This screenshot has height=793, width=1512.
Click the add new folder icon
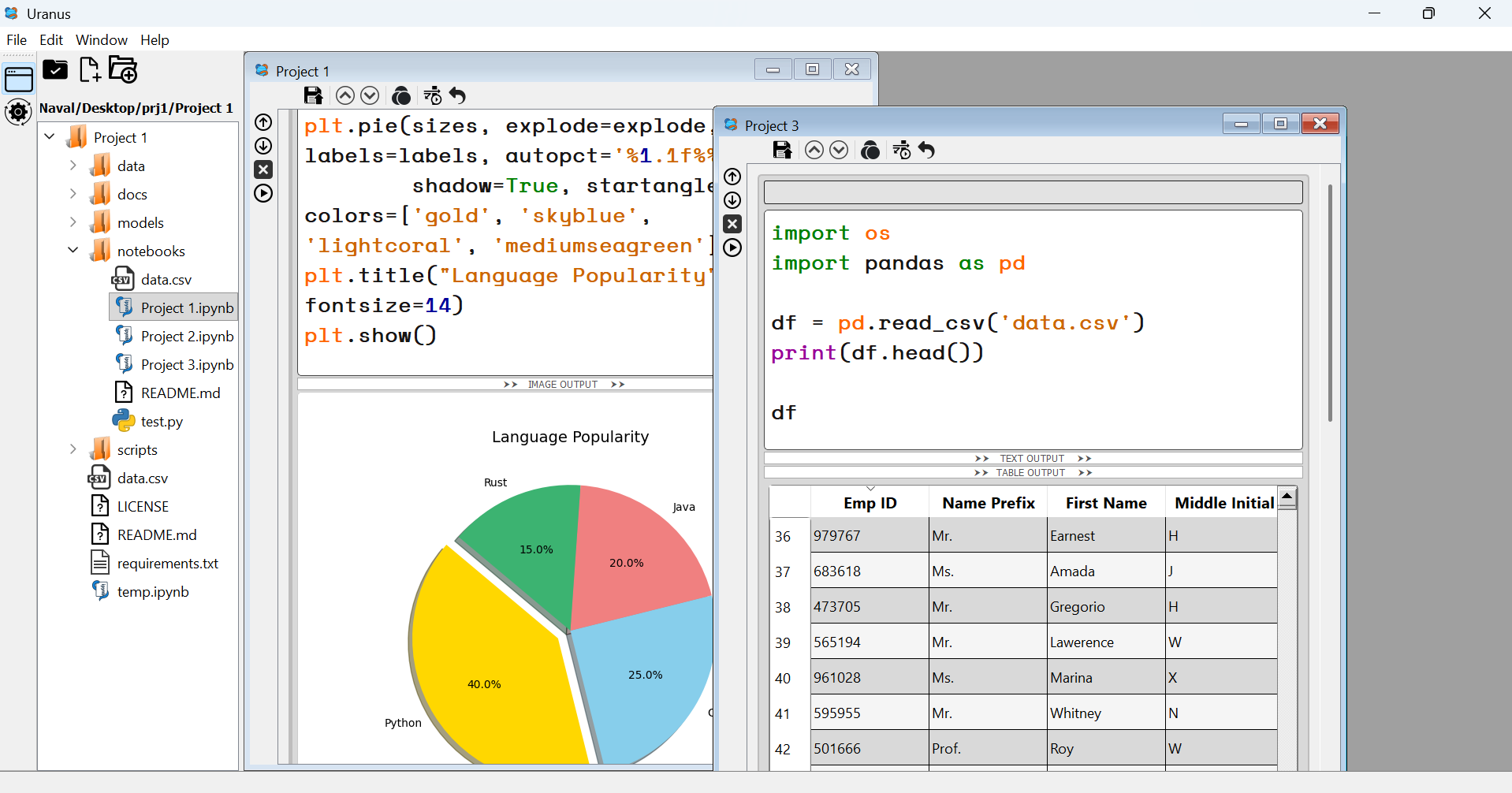[x=123, y=70]
